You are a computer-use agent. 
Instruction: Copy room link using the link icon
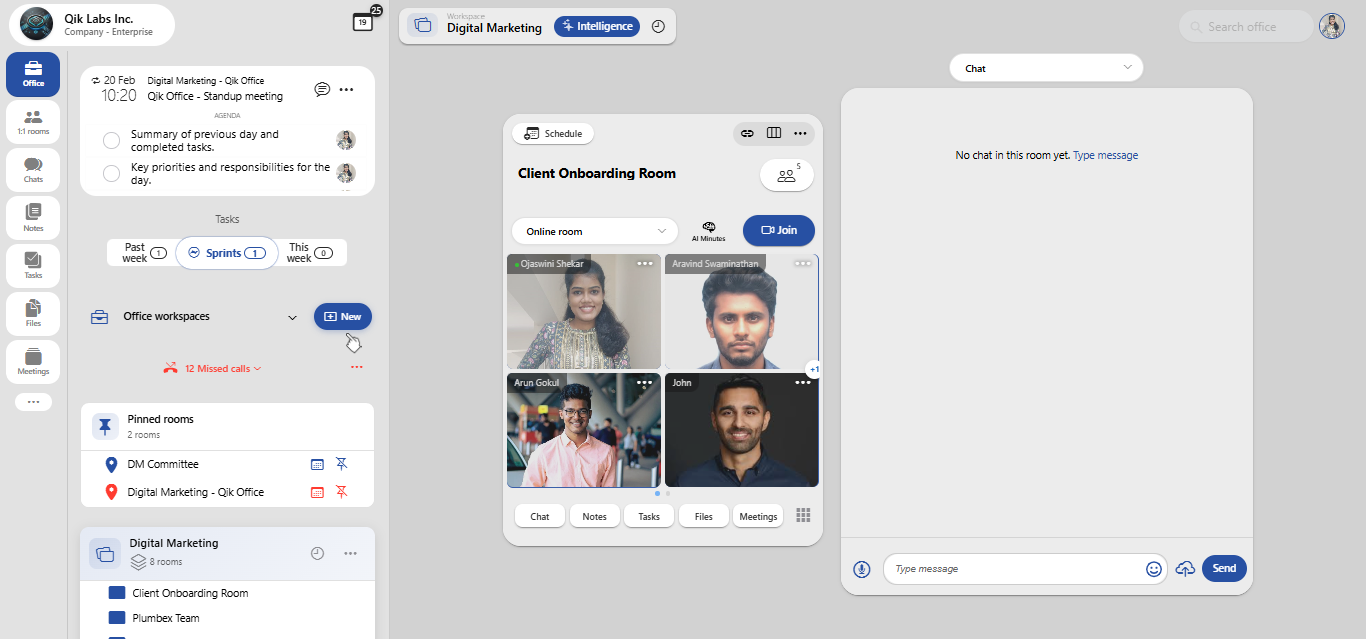click(x=747, y=133)
